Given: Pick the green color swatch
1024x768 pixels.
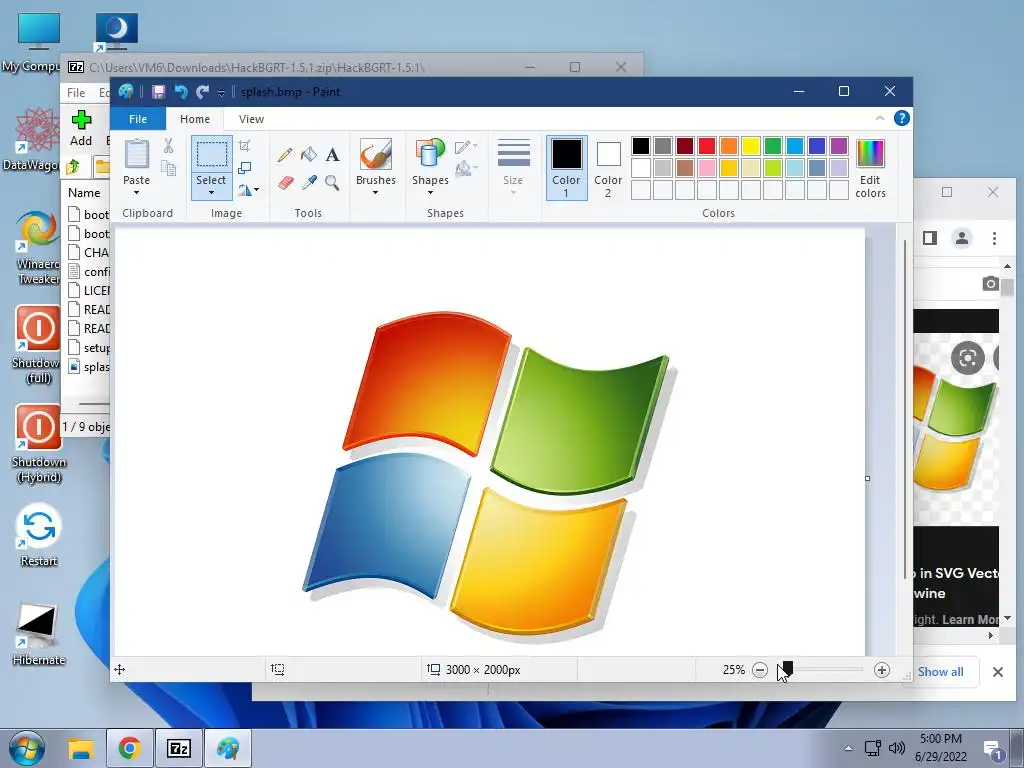Looking at the screenshot, I should pos(773,146).
